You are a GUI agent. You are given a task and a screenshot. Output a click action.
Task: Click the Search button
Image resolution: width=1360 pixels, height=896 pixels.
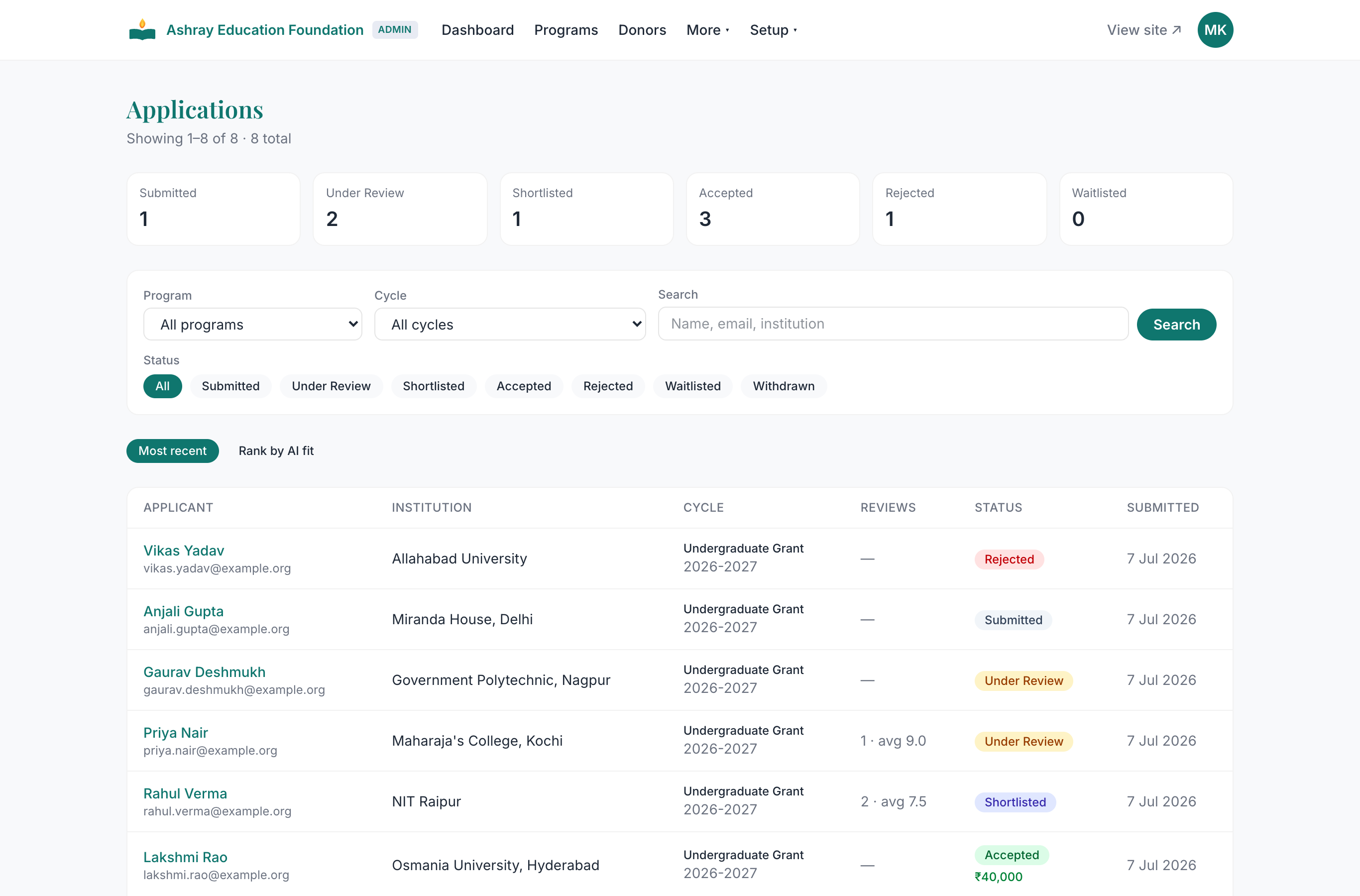(x=1176, y=325)
